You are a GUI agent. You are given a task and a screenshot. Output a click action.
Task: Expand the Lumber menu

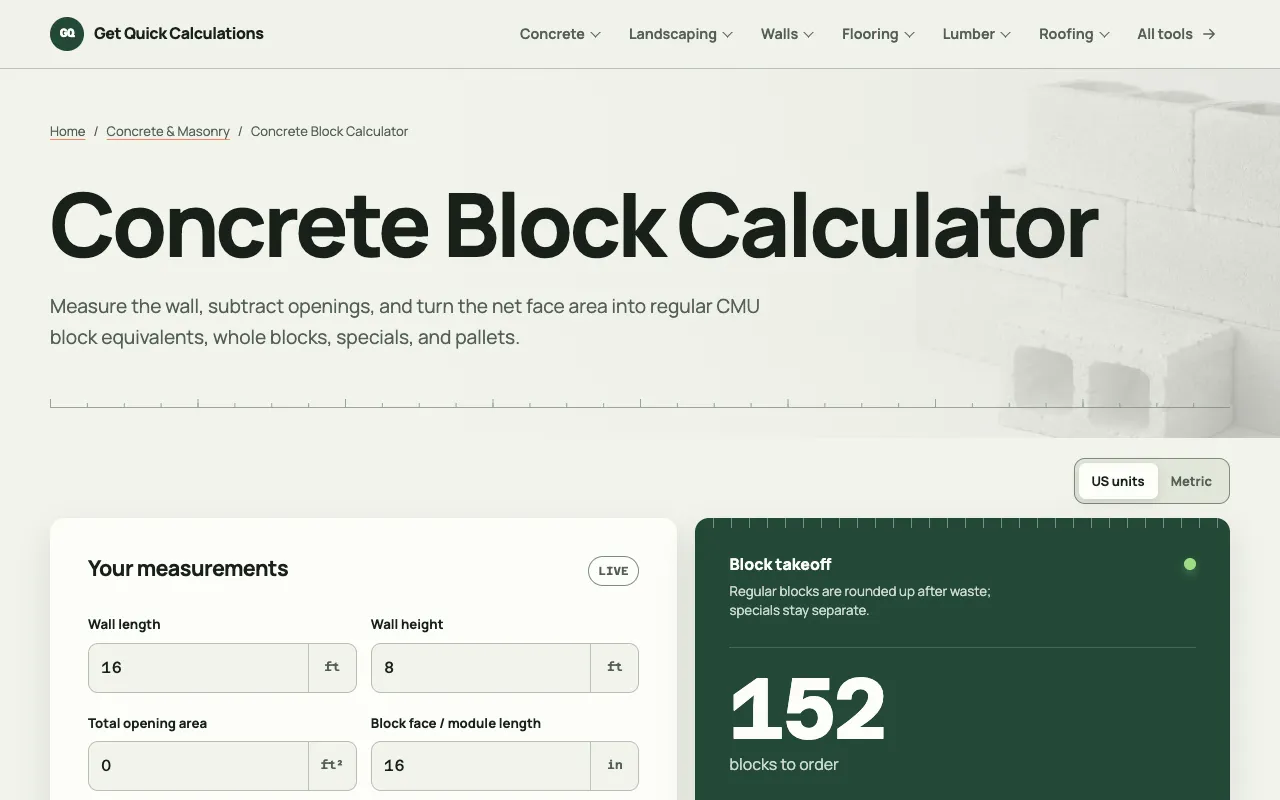point(977,34)
